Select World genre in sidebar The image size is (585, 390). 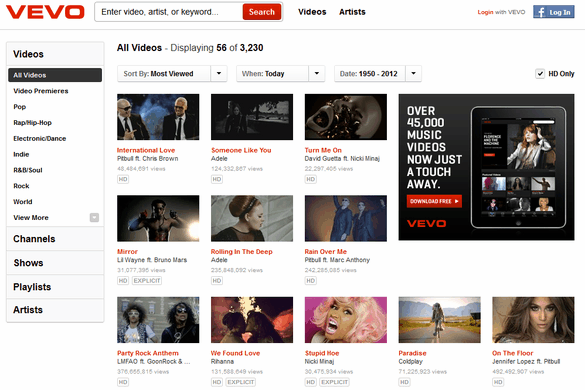pyautogui.click(x=23, y=202)
